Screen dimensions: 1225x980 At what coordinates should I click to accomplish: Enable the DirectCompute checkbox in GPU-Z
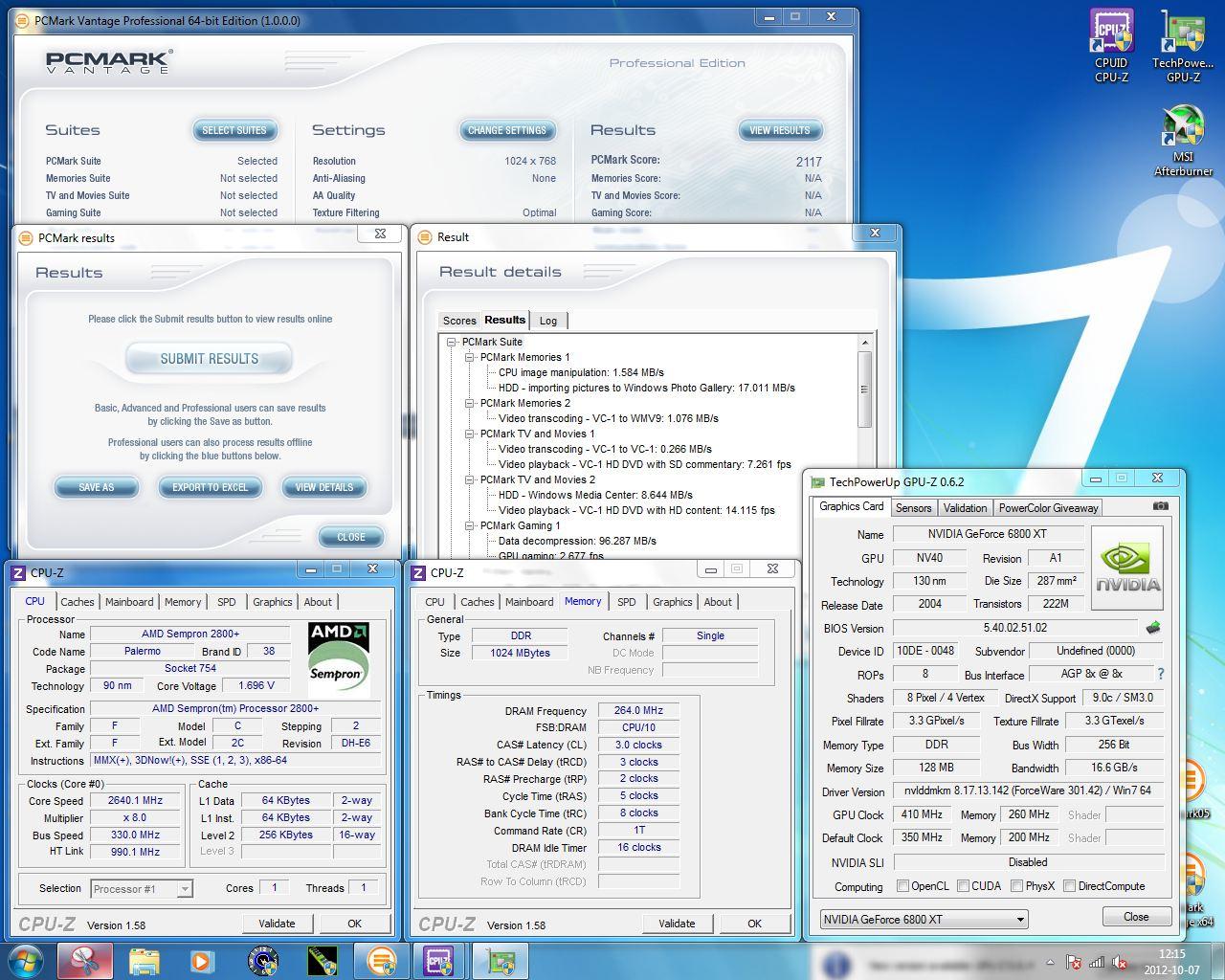(x=1069, y=886)
